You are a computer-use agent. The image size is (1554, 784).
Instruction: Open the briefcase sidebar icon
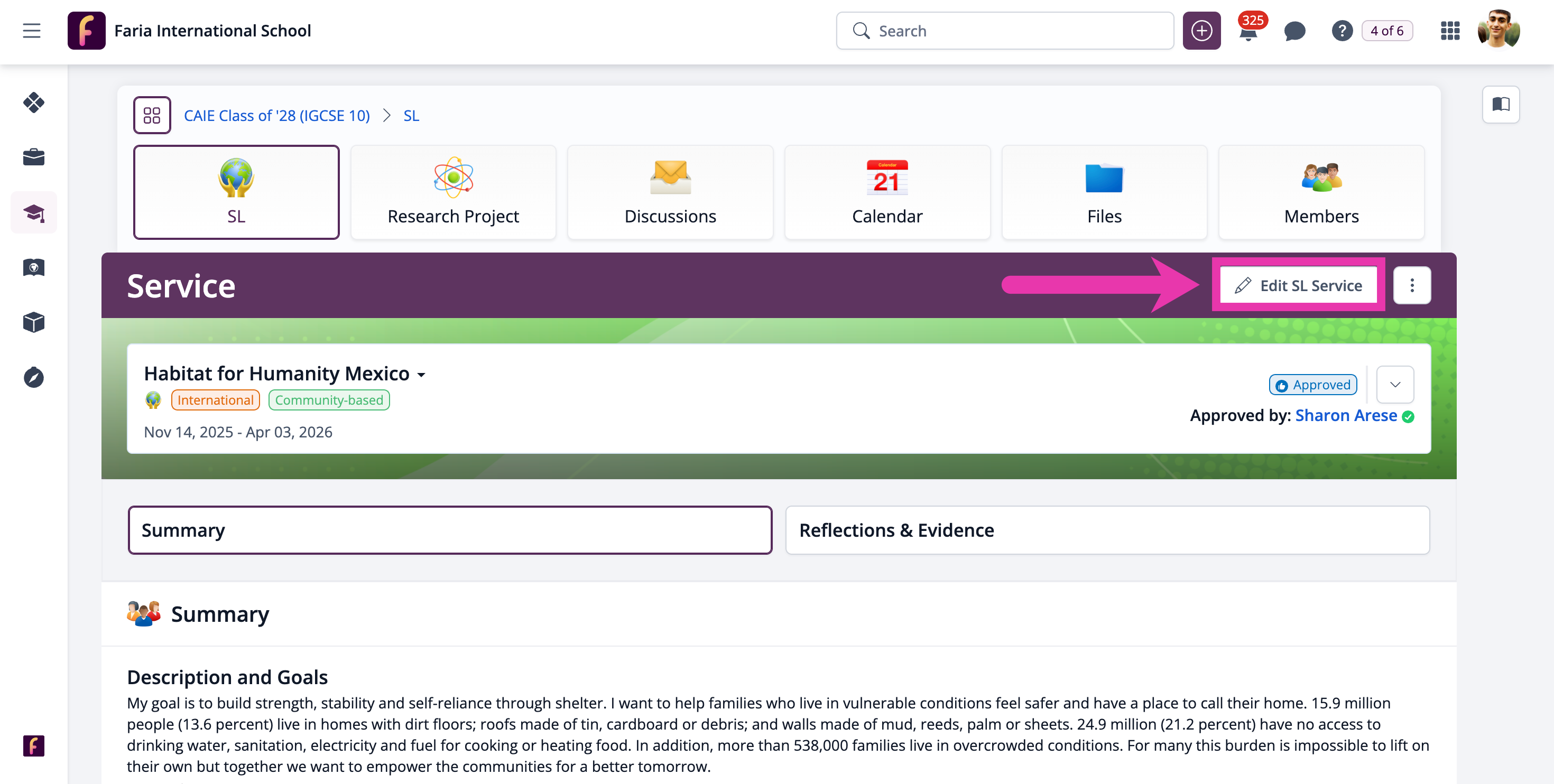click(x=34, y=157)
